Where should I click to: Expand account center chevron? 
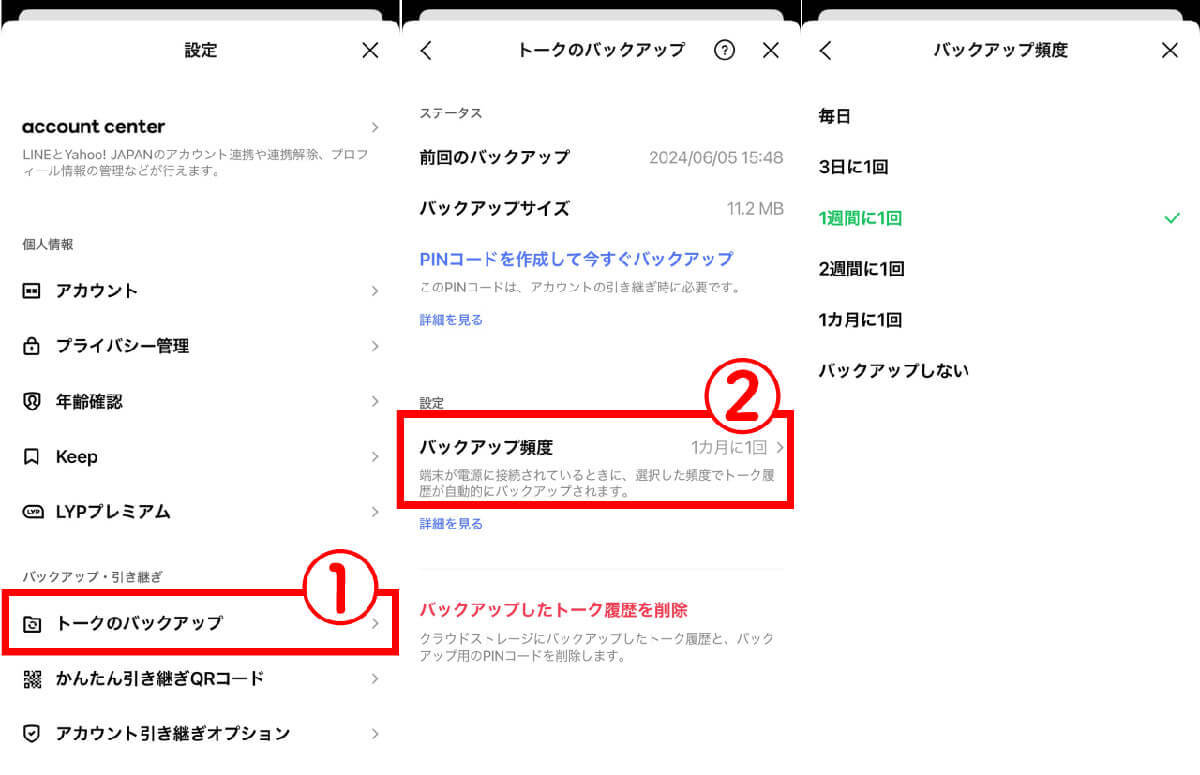point(375,127)
